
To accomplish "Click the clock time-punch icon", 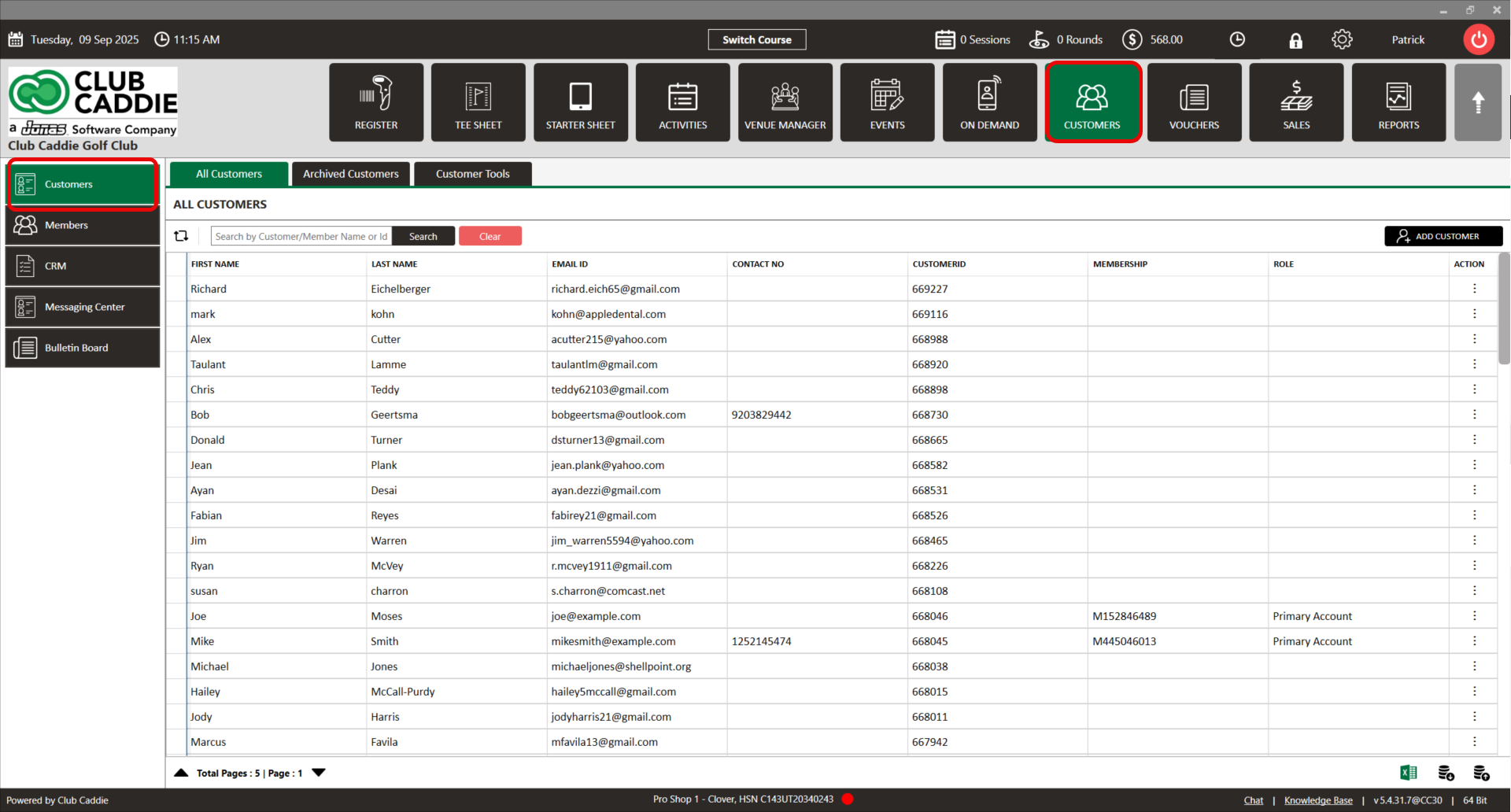I will (x=1237, y=39).
